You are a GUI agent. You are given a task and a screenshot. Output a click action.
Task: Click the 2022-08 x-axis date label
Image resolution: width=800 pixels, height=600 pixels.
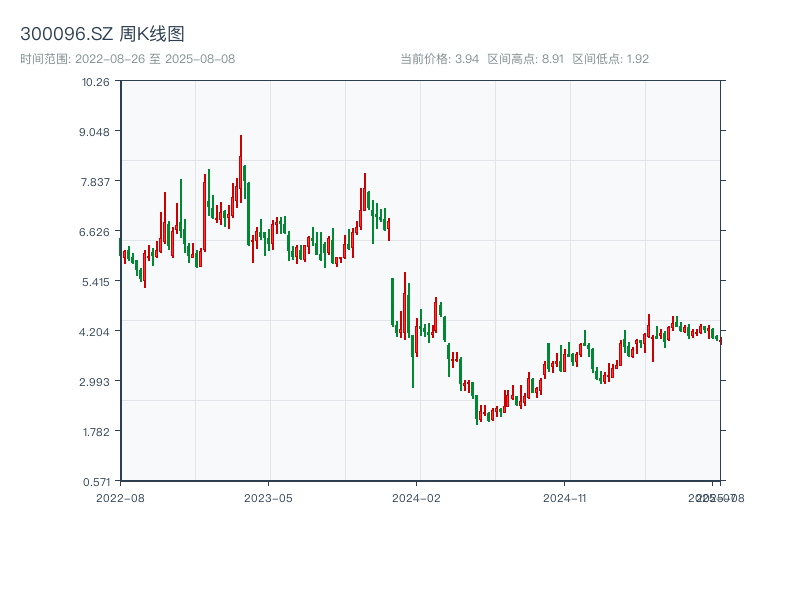tap(120, 497)
